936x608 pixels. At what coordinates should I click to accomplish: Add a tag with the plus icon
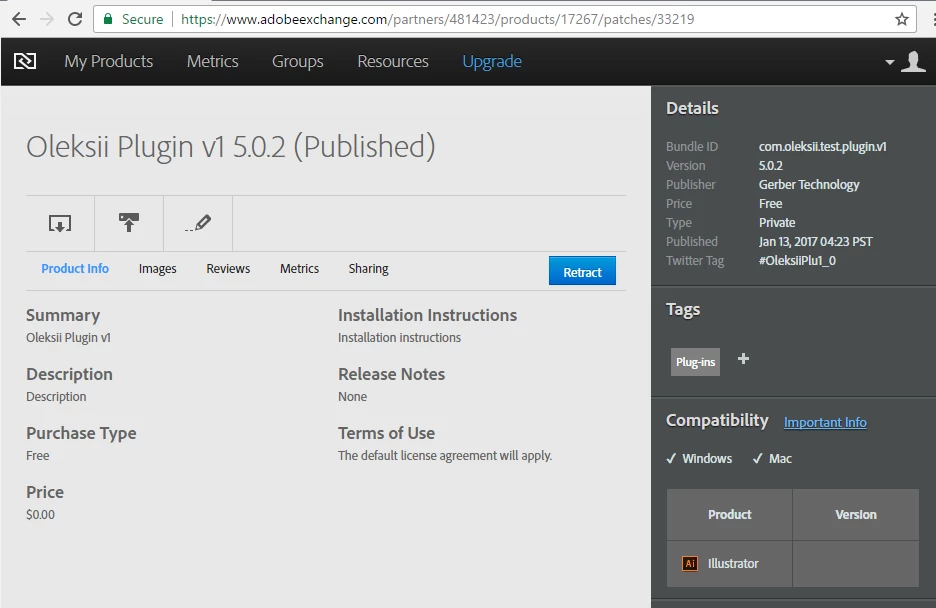(x=743, y=359)
